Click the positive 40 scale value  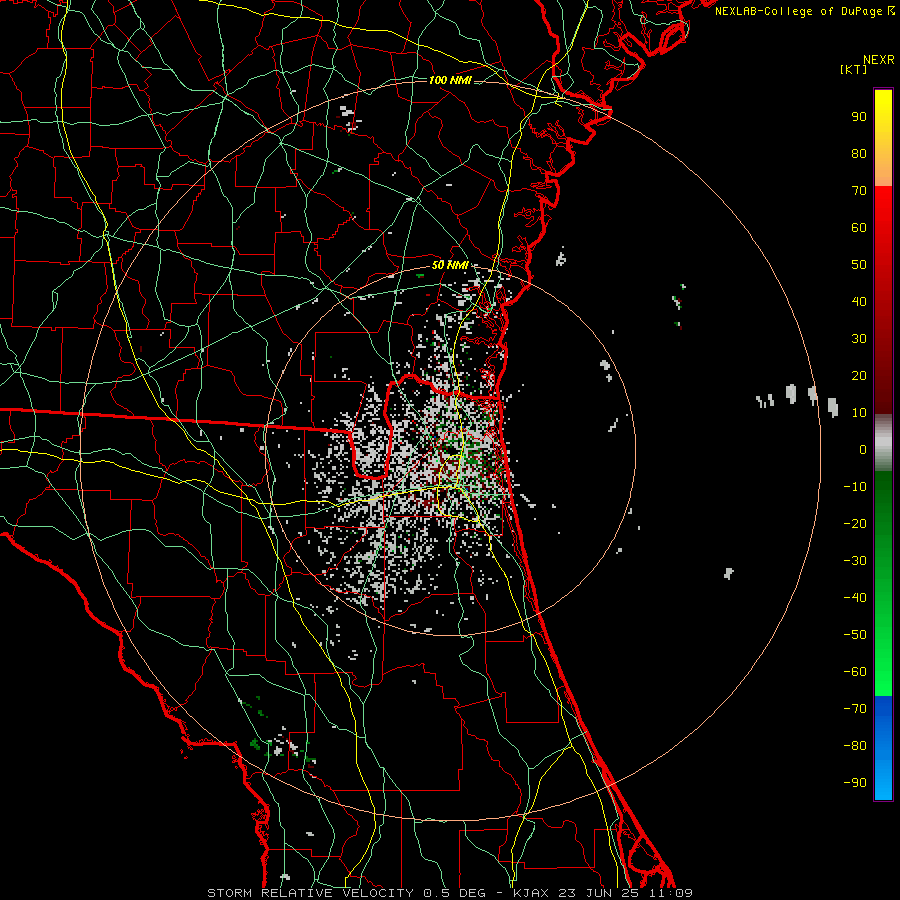point(859,302)
